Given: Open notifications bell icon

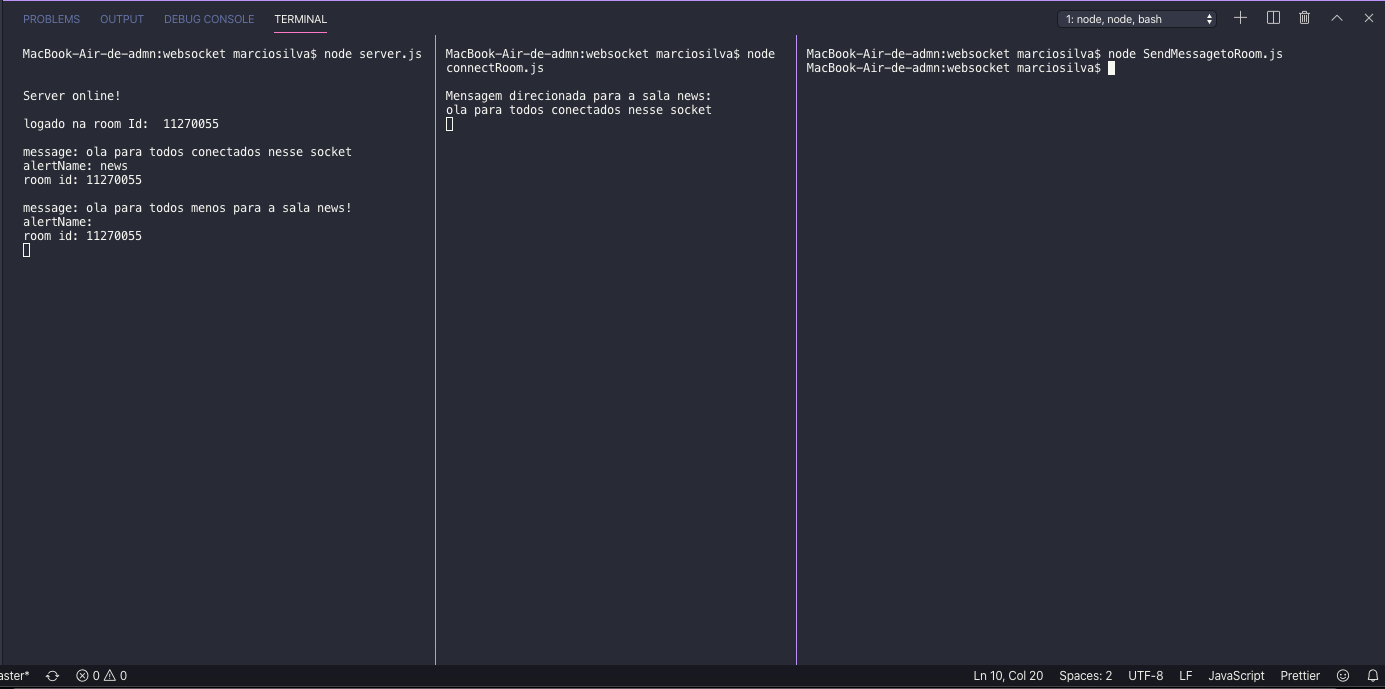Looking at the screenshot, I should click(x=1373, y=676).
